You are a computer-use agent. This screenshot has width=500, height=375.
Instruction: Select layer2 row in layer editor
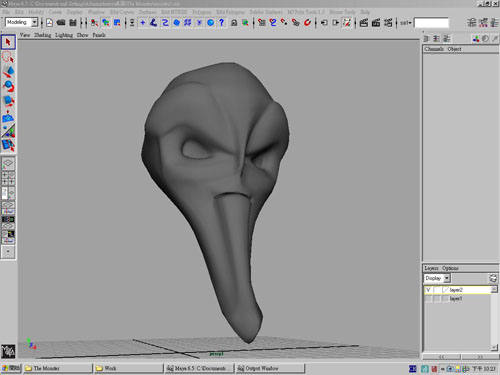pyautogui.click(x=457, y=290)
